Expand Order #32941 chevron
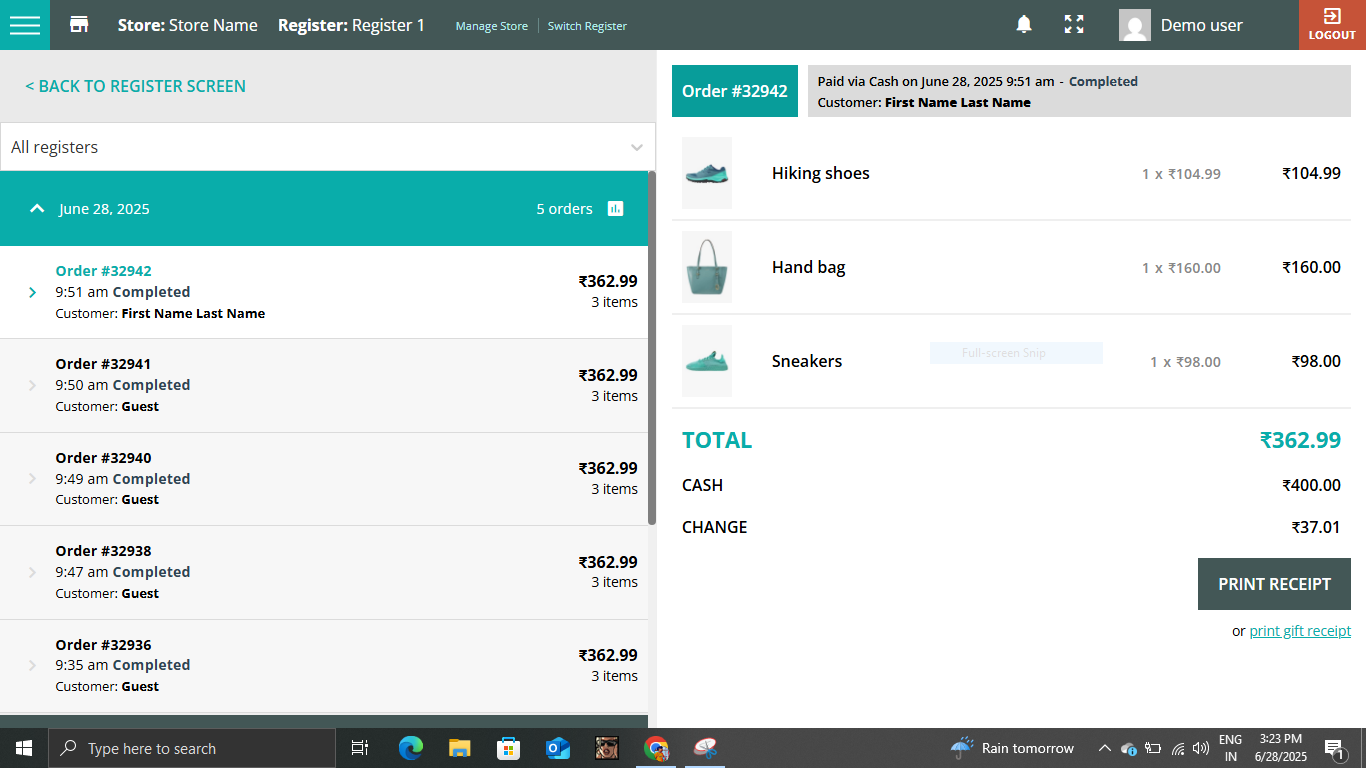 point(32,386)
